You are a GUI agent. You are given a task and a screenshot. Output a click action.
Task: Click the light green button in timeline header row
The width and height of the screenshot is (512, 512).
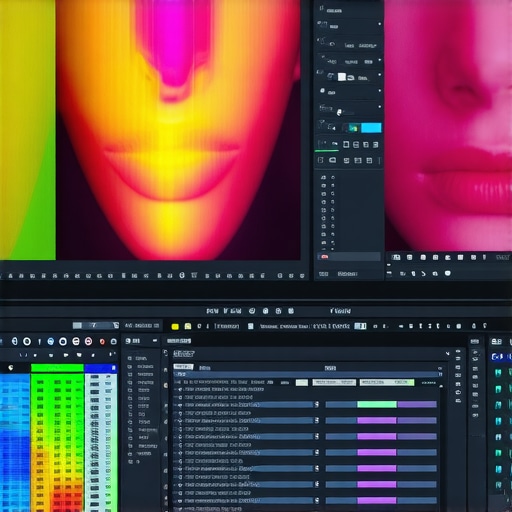(x=387, y=382)
